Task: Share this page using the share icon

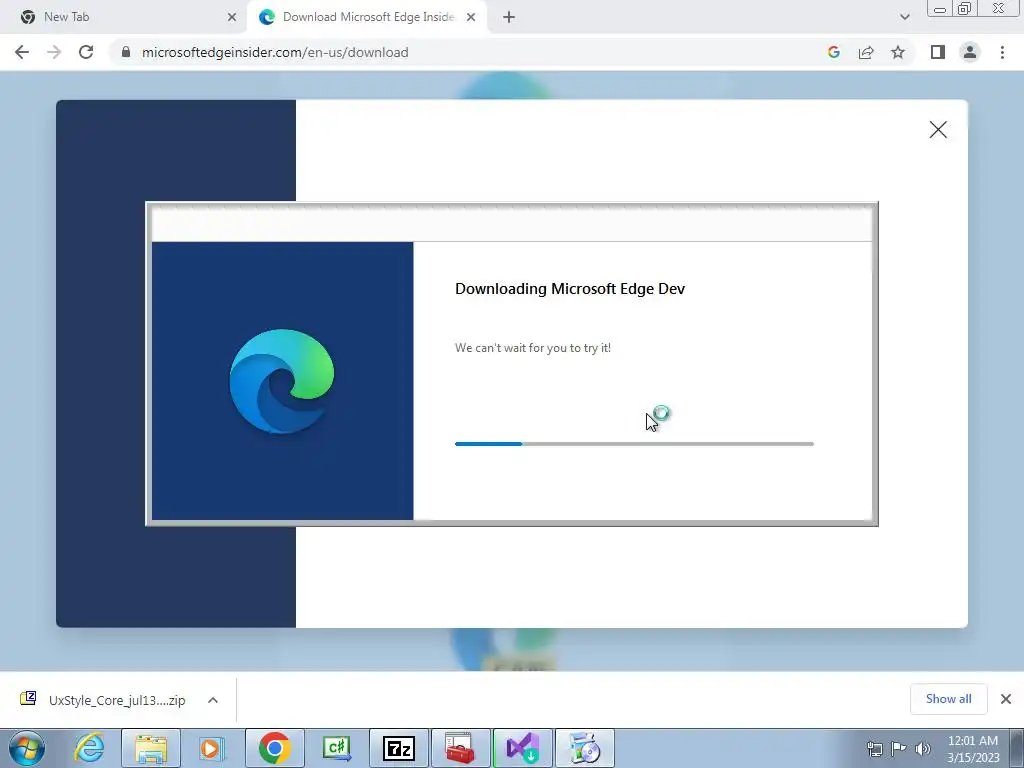Action: coord(866,52)
